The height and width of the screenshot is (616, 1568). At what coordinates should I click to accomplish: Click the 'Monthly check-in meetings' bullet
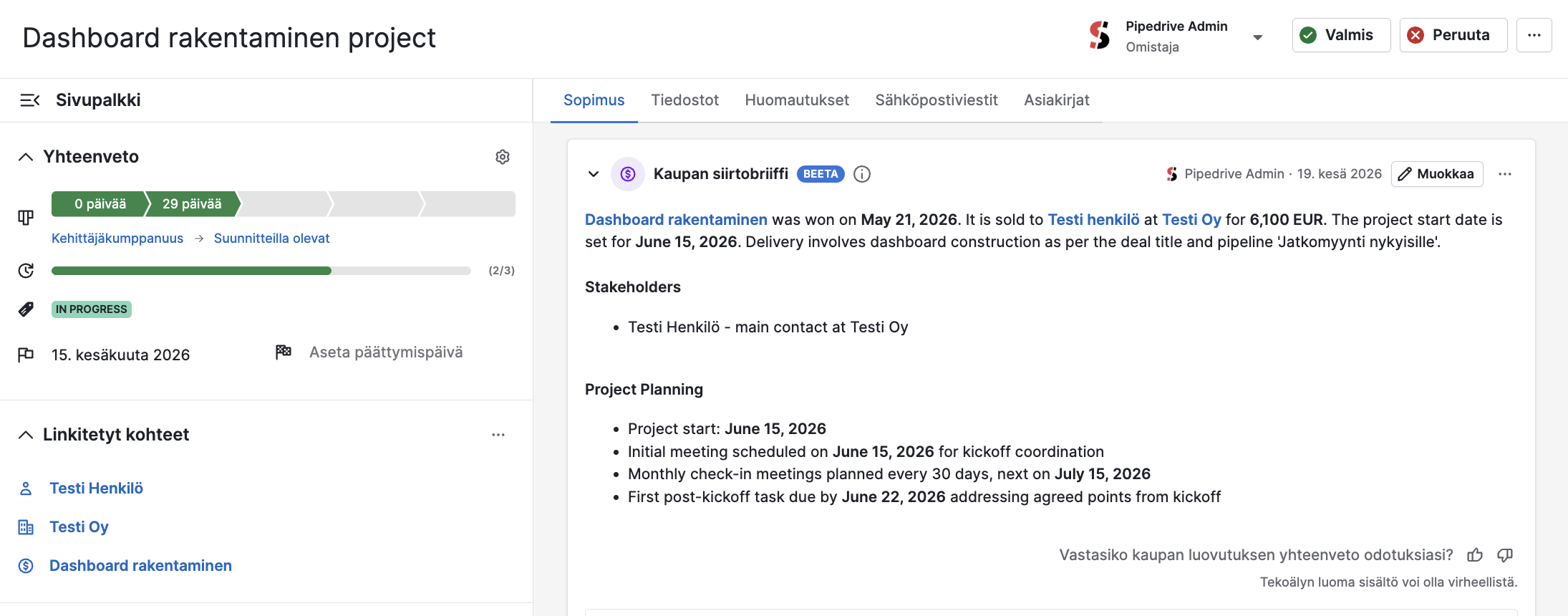click(x=889, y=474)
